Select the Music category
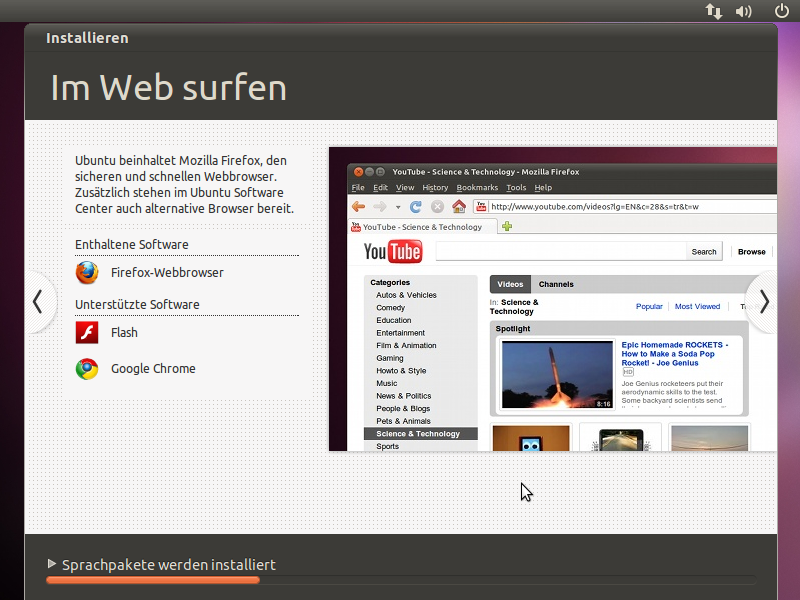This screenshot has width=800, height=600. [387, 383]
